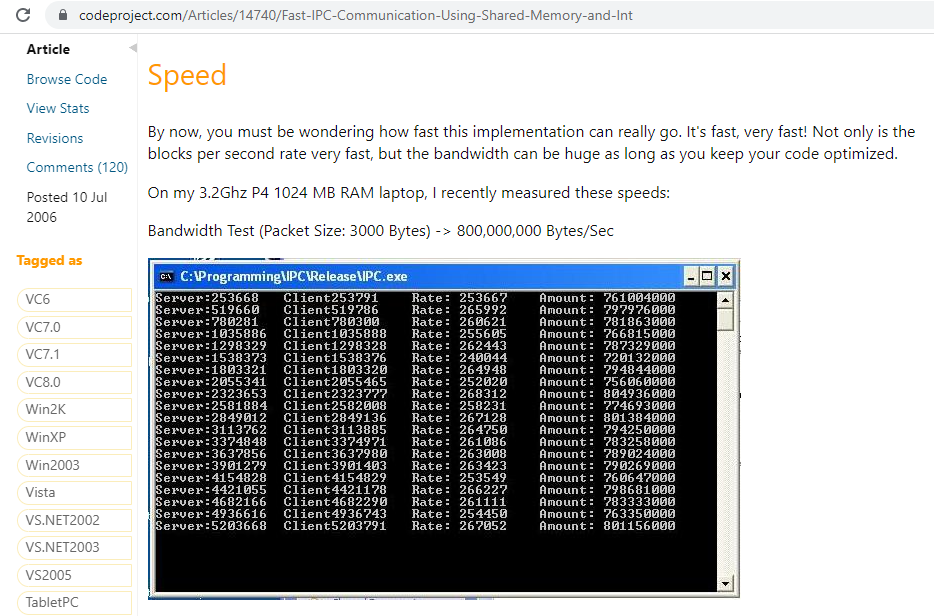Click the padlock icon in address bar
934x616 pixels.
tap(62, 16)
